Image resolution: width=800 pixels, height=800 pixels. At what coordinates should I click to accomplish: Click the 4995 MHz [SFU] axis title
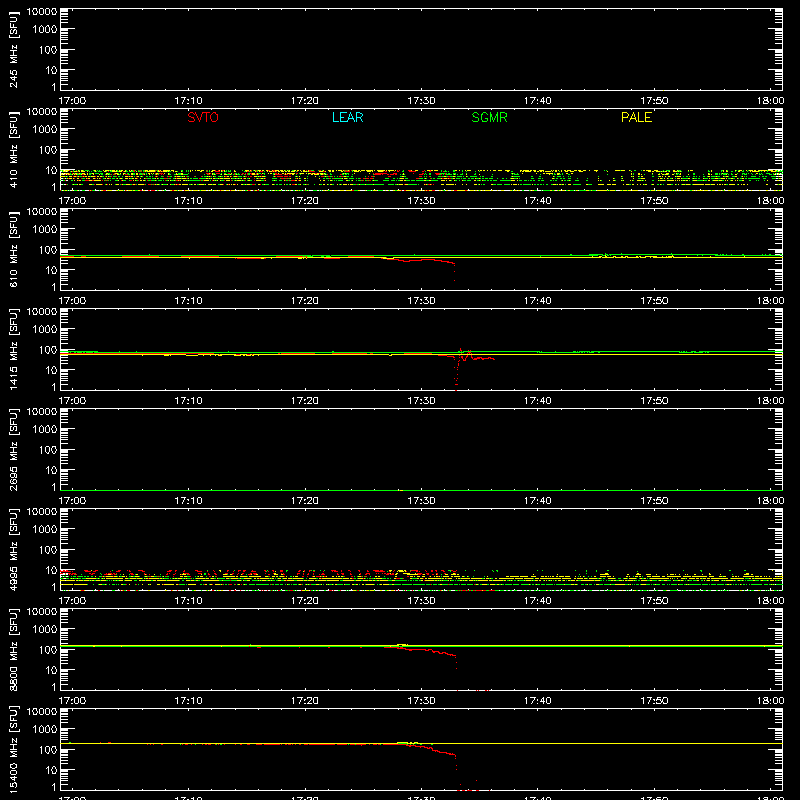coord(13,549)
